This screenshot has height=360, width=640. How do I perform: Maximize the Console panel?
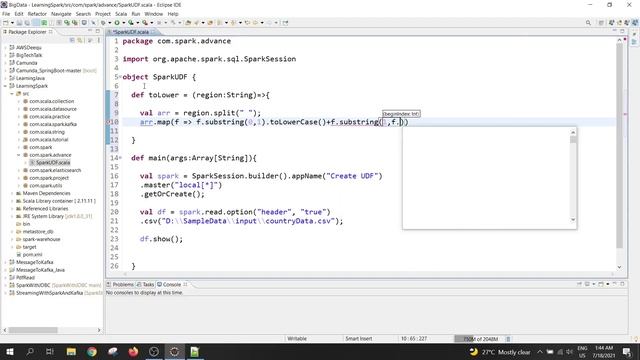tap(622, 284)
